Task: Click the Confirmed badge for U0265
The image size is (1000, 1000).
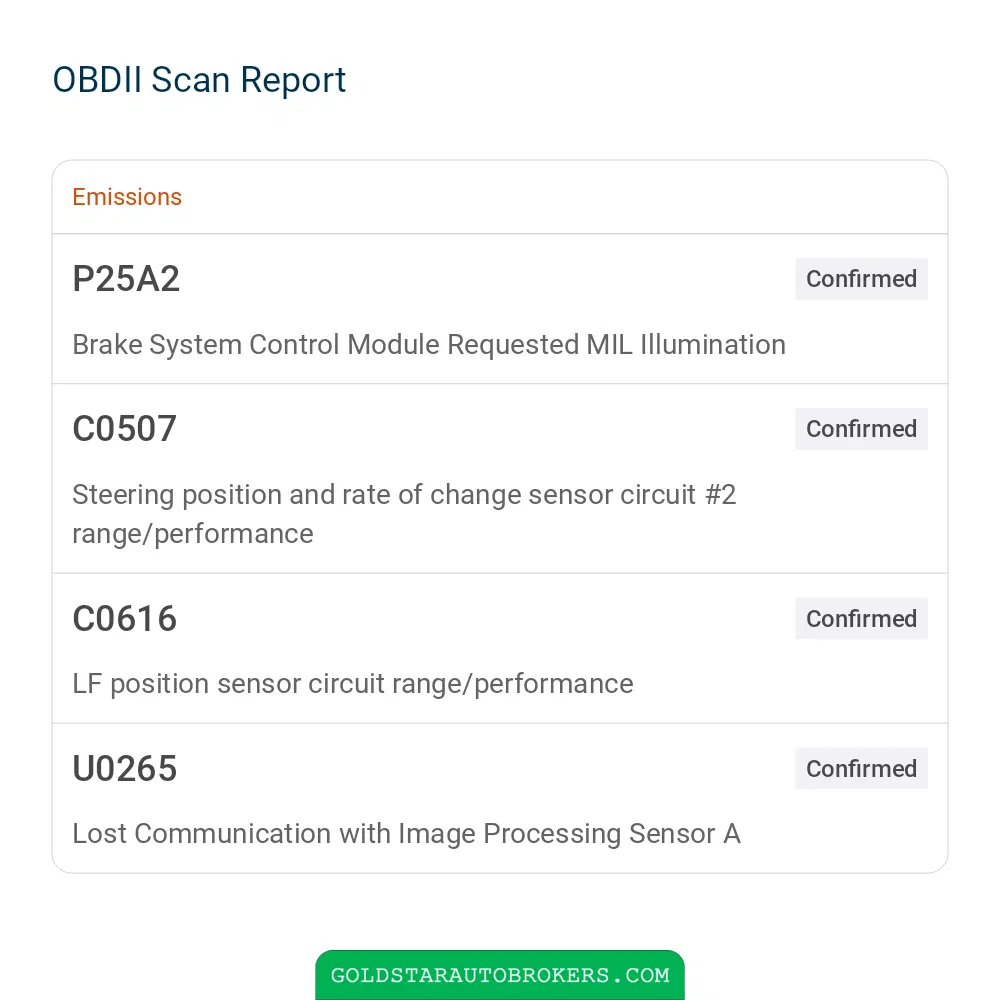Action: (x=861, y=768)
